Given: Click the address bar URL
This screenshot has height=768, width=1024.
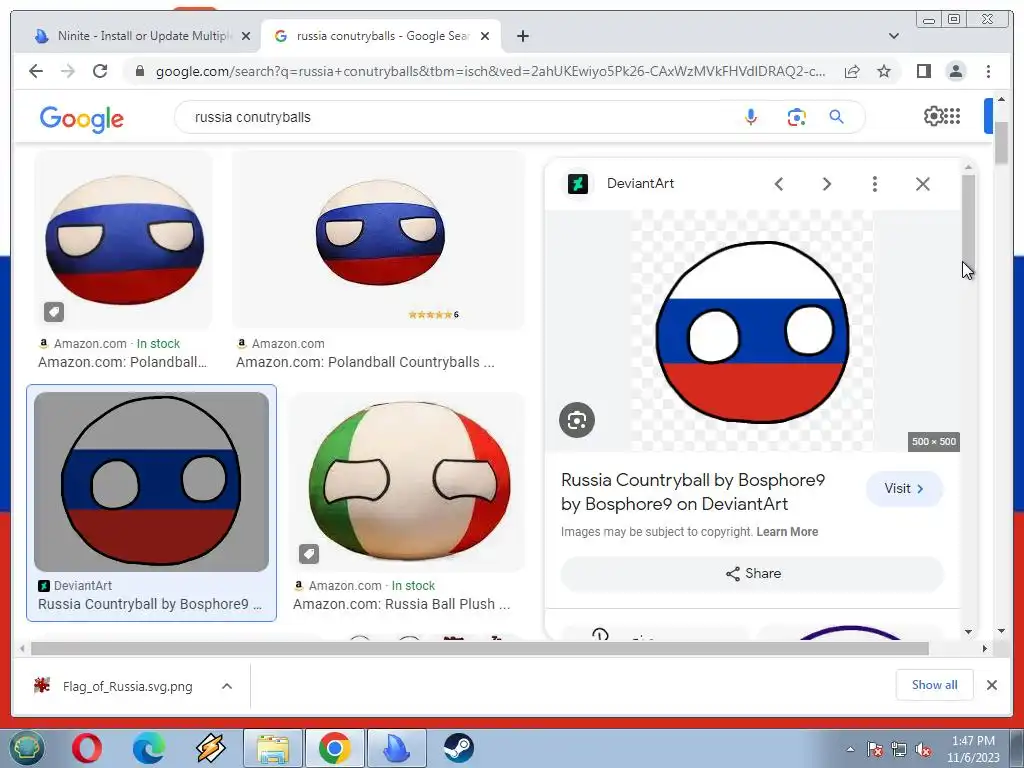Looking at the screenshot, I should [490, 71].
